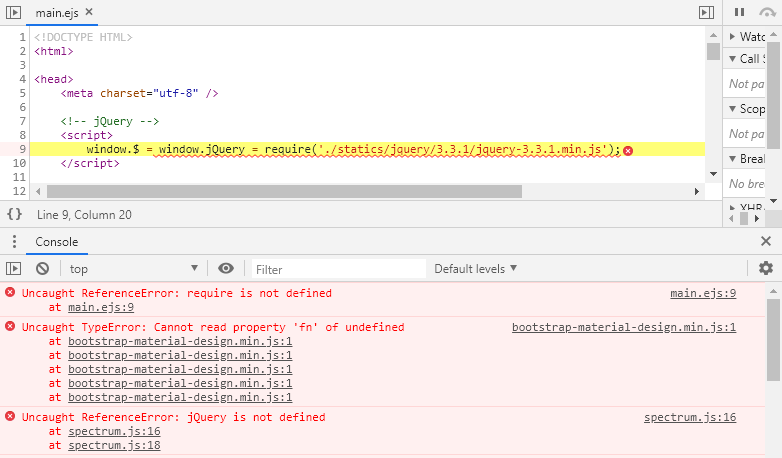This screenshot has height=458, width=782.
Task: Create a live expression with eye icon
Action: pyautogui.click(x=226, y=268)
